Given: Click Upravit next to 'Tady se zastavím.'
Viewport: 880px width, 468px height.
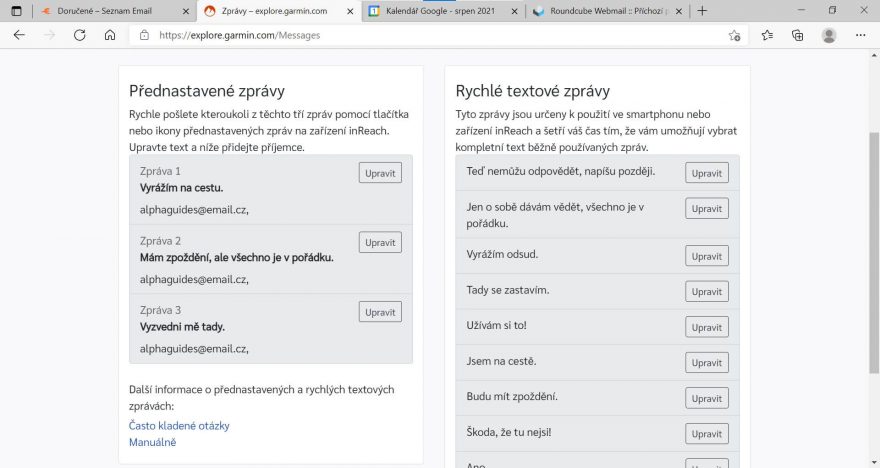Looking at the screenshot, I should point(707,291).
